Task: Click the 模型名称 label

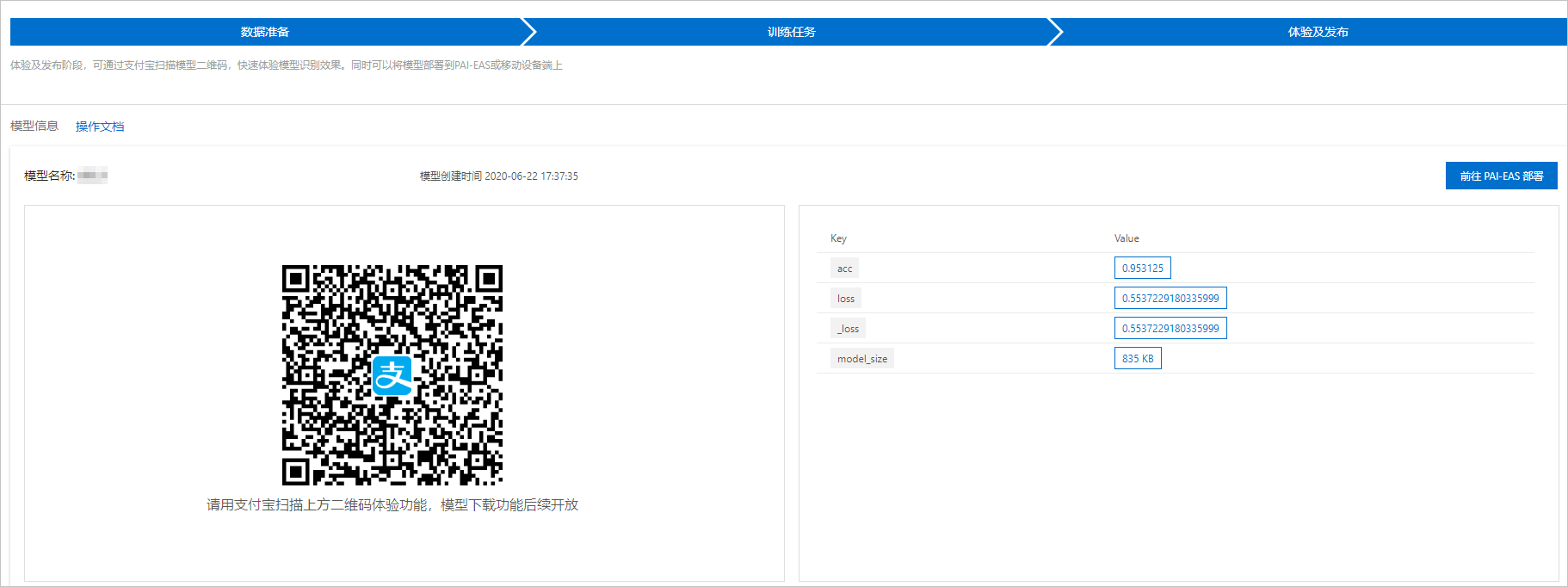Action: coord(50,176)
